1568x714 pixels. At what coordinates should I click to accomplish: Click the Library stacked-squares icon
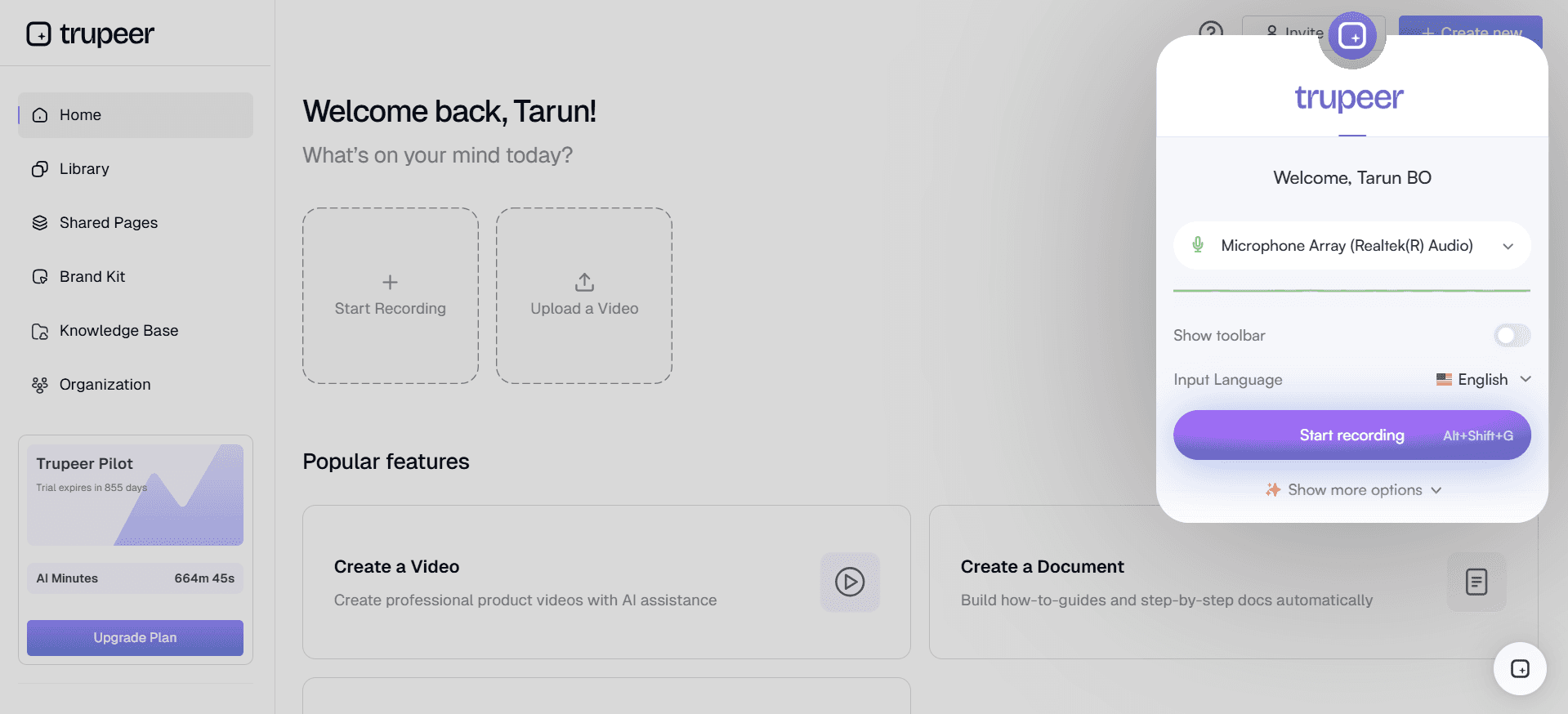click(40, 169)
